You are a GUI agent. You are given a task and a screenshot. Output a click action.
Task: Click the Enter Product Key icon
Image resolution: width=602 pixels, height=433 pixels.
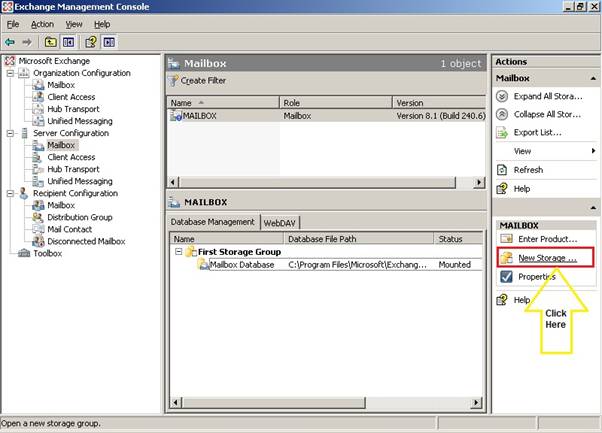(x=506, y=239)
